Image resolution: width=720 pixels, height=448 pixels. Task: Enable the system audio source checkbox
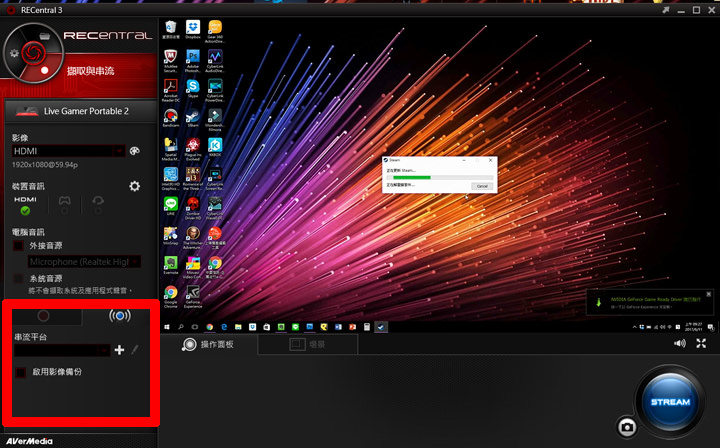tap(18, 278)
